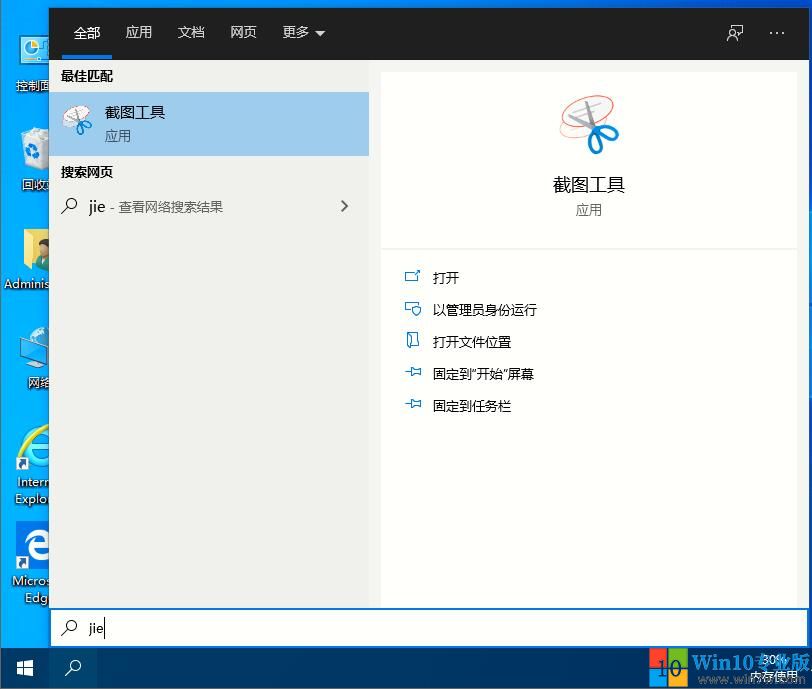Select the Microsoft Edge desktop icon
The image size is (812, 689).
[x=31, y=564]
